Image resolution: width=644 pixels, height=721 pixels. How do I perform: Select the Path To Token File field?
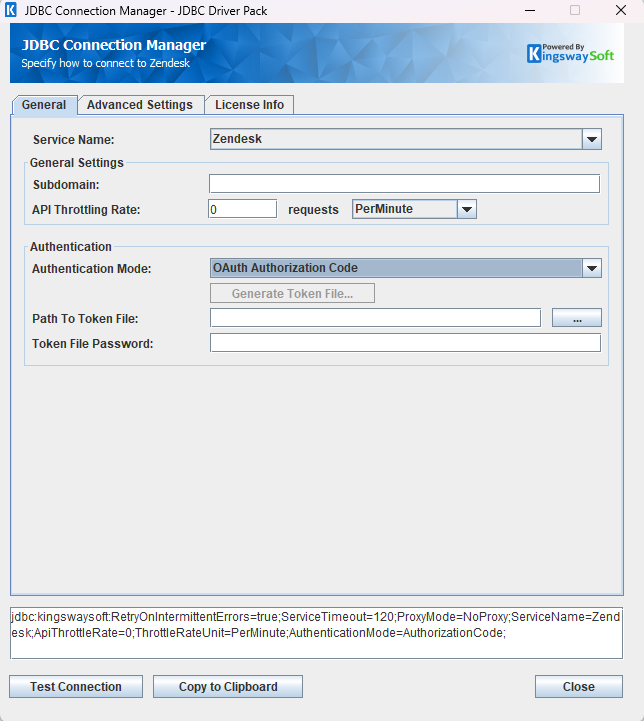tap(375, 318)
